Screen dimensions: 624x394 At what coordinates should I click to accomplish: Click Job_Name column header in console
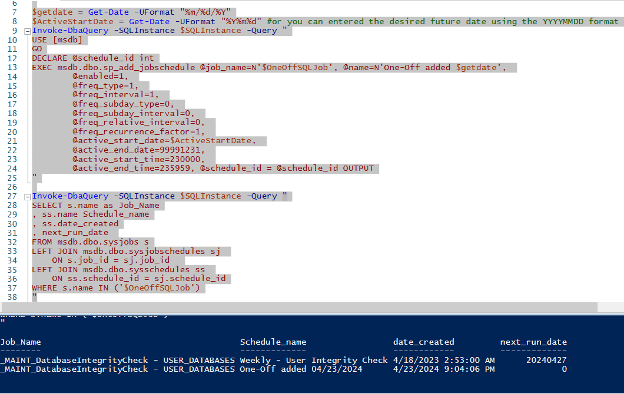pyautogui.click(x=21, y=342)
